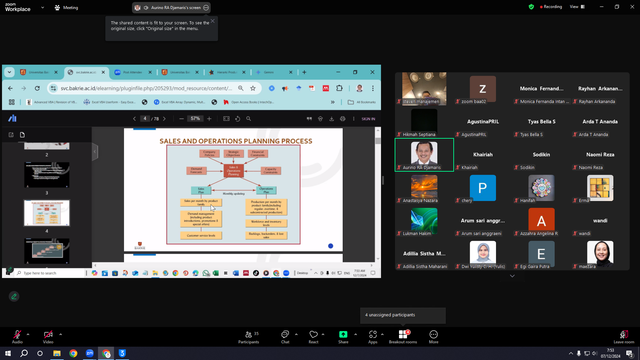
Task: Open the Zoom Workplace dropdown arrow
Action: click(x=42, y=7)
